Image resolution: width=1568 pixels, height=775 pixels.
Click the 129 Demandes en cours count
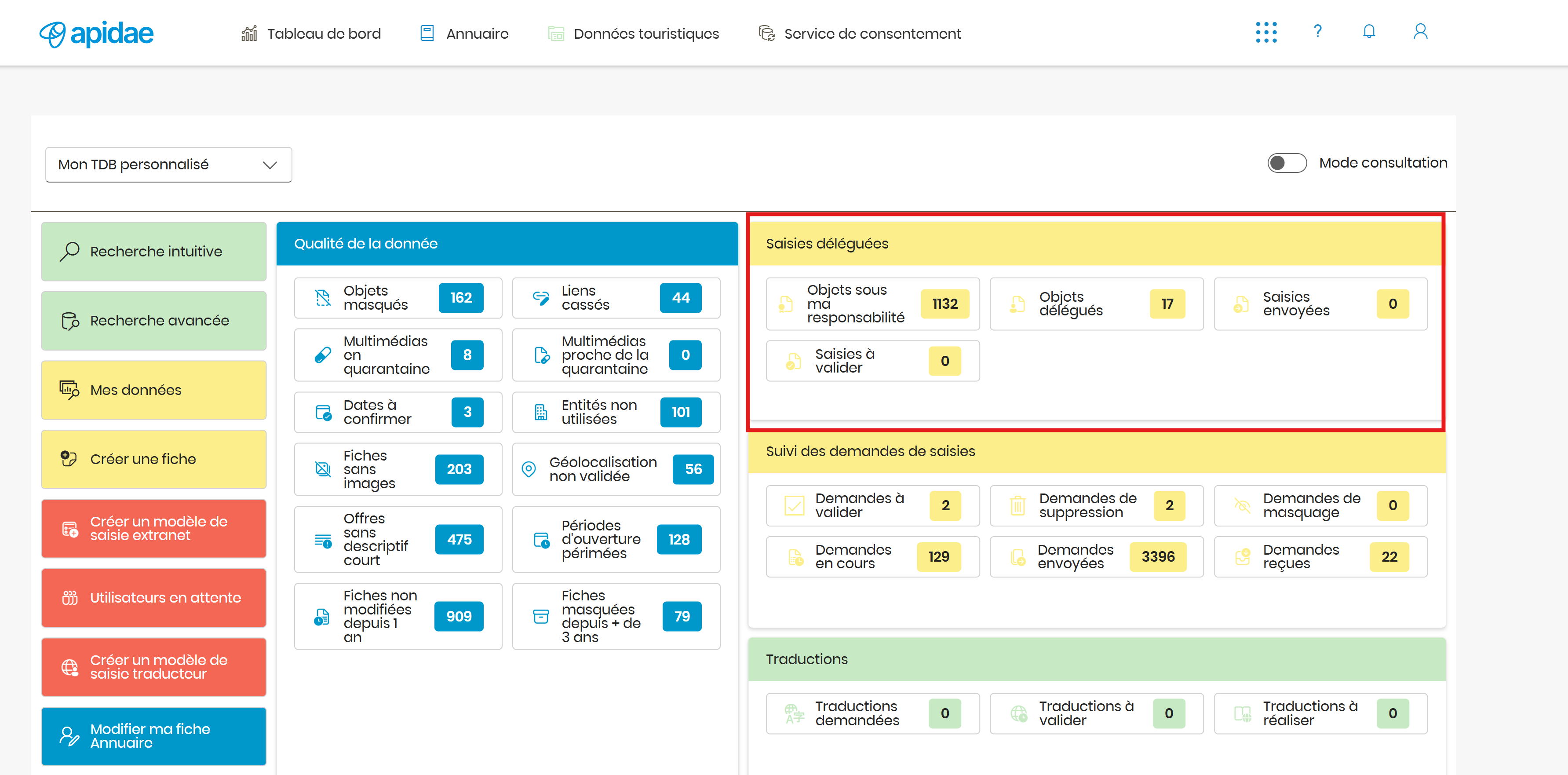pos(939,556)
